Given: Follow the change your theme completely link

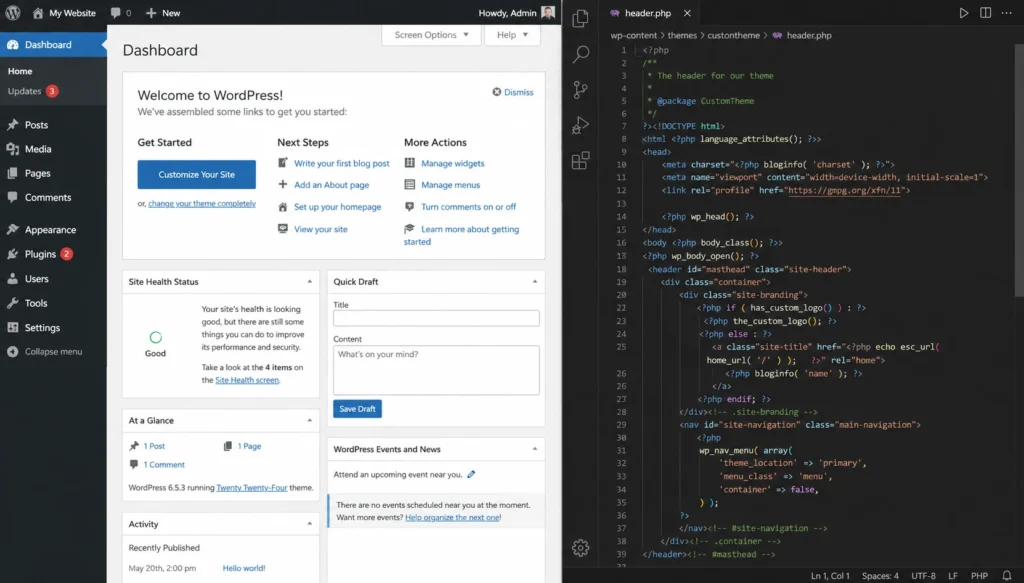Looking at the screenshot, I should 202,204.
